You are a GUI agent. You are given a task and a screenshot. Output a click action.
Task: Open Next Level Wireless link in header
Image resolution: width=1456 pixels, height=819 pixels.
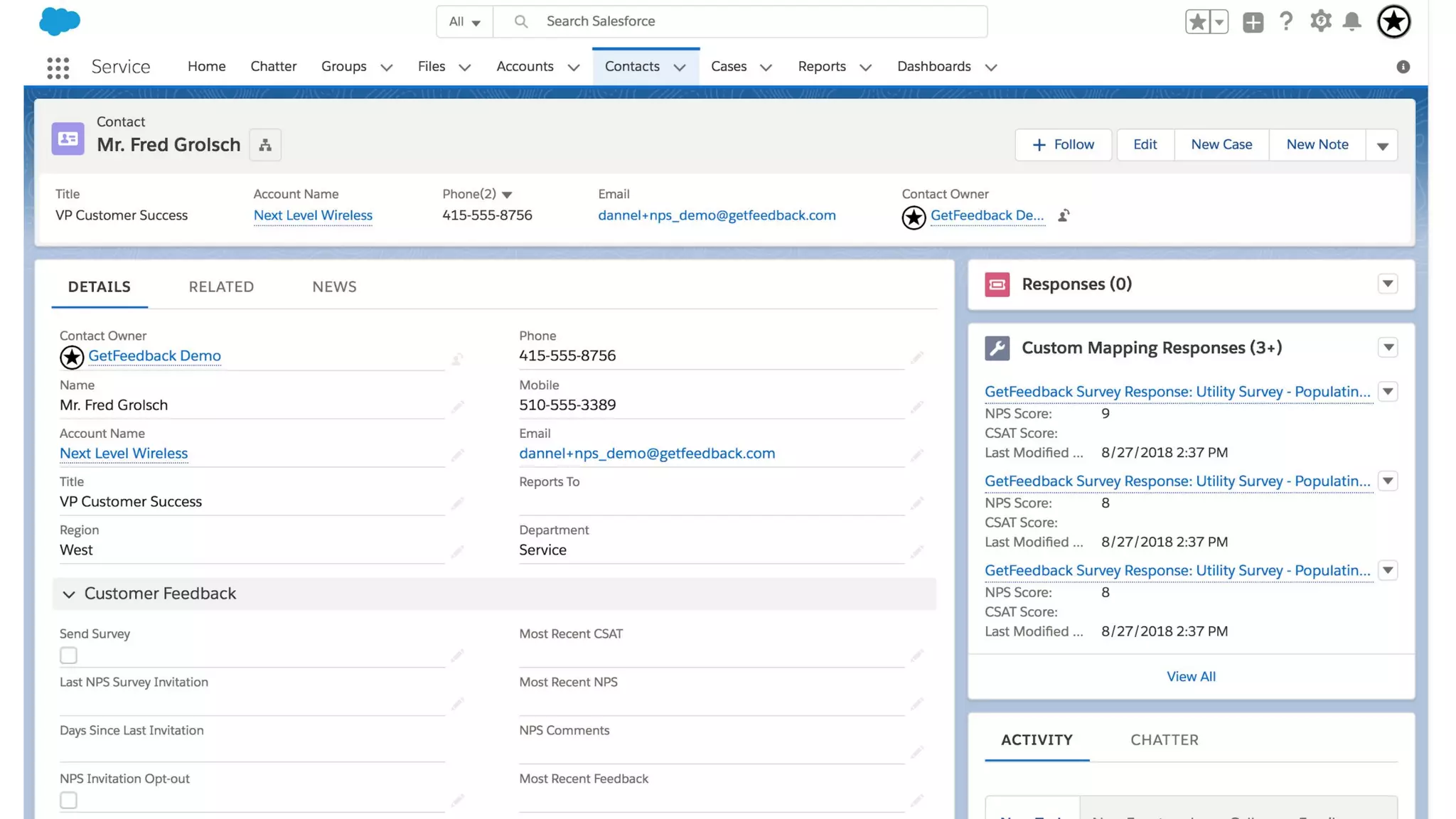pos(313,215)
